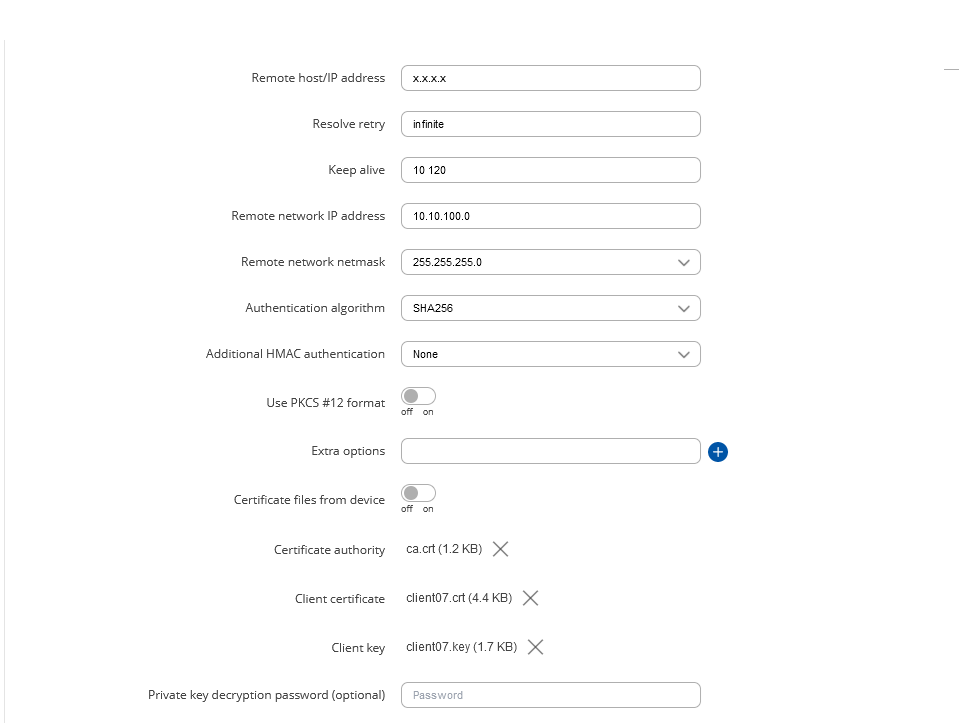This screenshot has width=959, height=724.
Task: Click the private key decryption password field
Action: click(550, 695)
